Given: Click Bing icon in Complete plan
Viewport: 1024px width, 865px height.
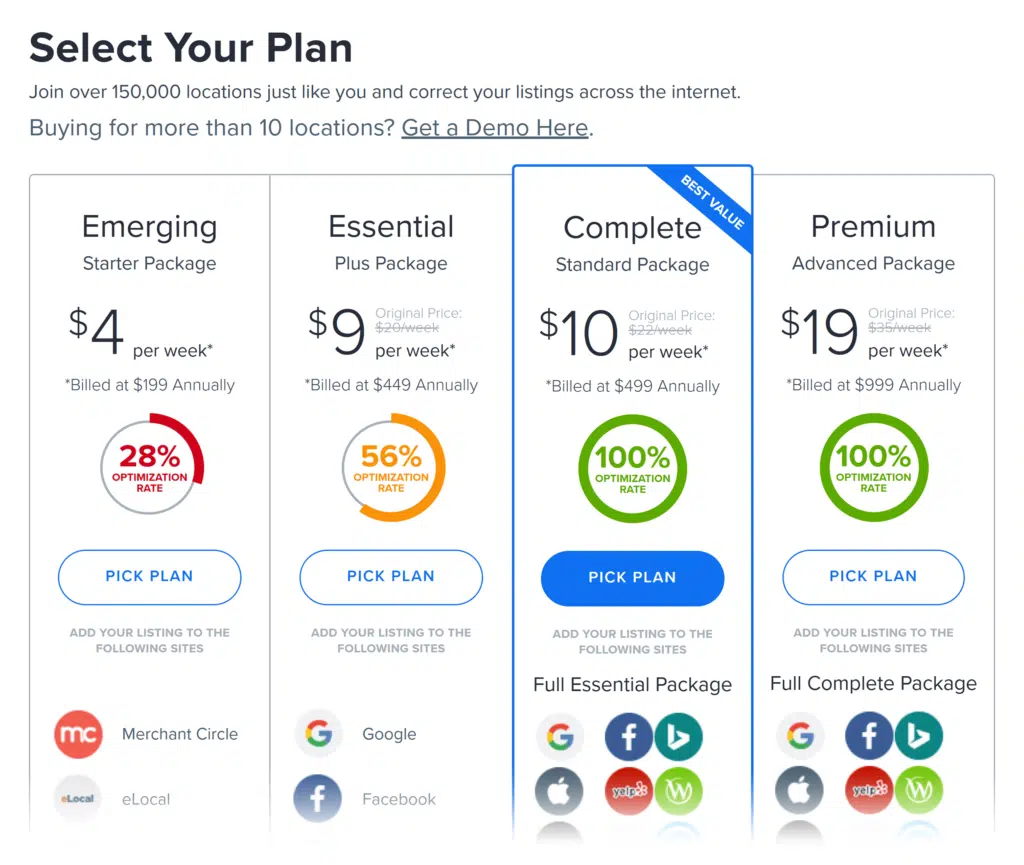Looking at the screenshot, I should click(679, 738).
